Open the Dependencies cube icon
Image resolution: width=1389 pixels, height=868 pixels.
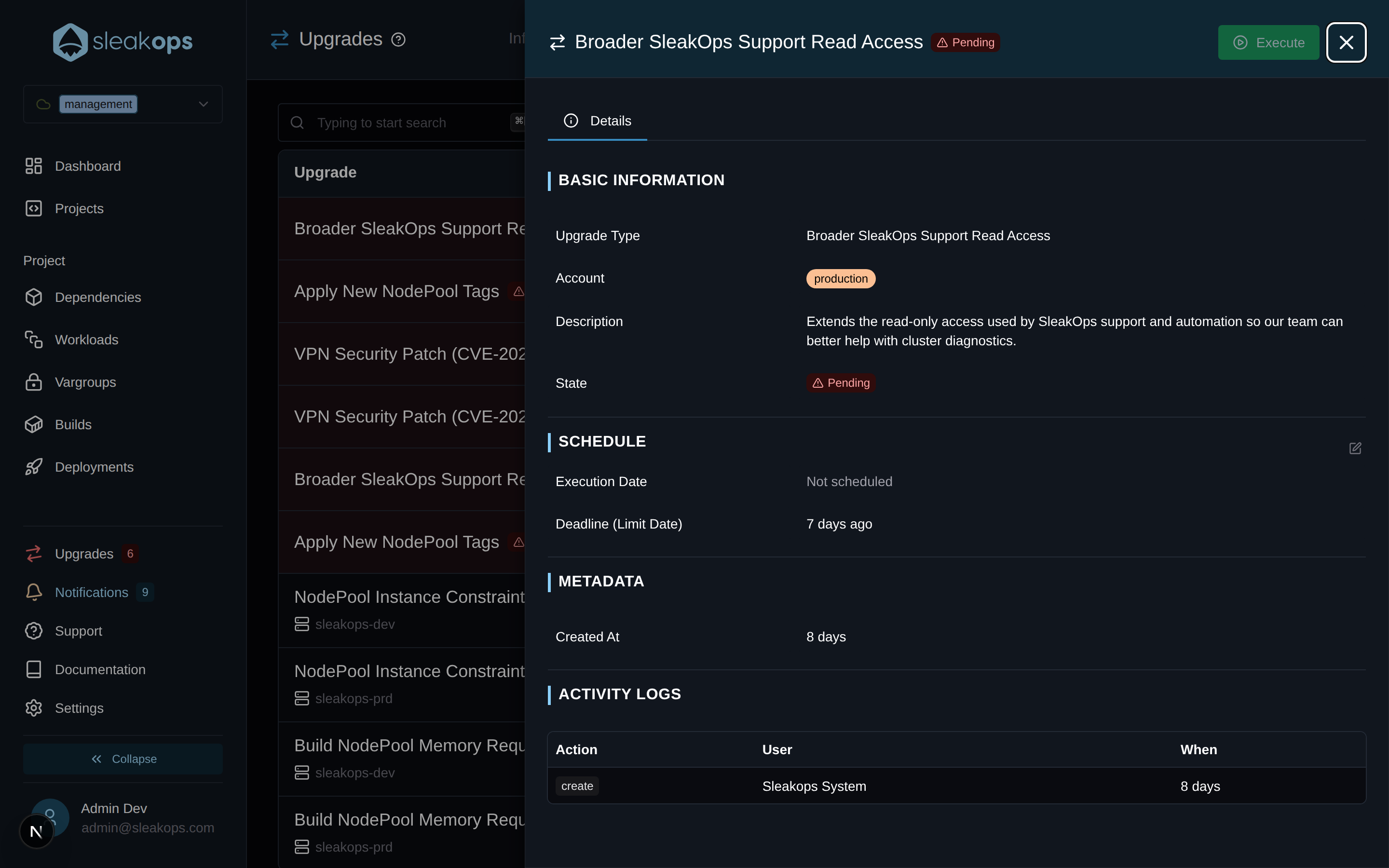point(34,298)
